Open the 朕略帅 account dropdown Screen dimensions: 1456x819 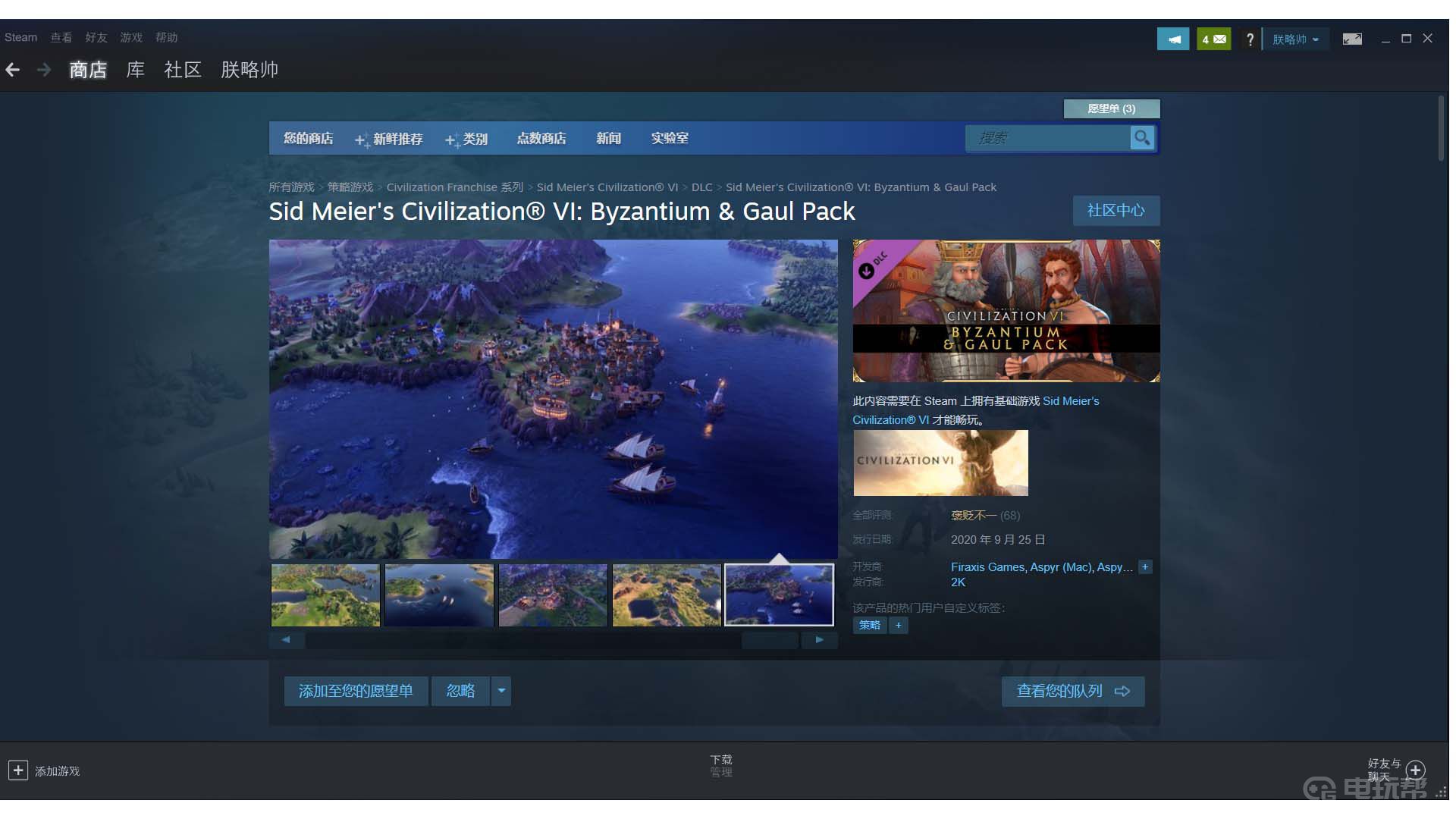pyautogui.click(x=1295, y=39)
